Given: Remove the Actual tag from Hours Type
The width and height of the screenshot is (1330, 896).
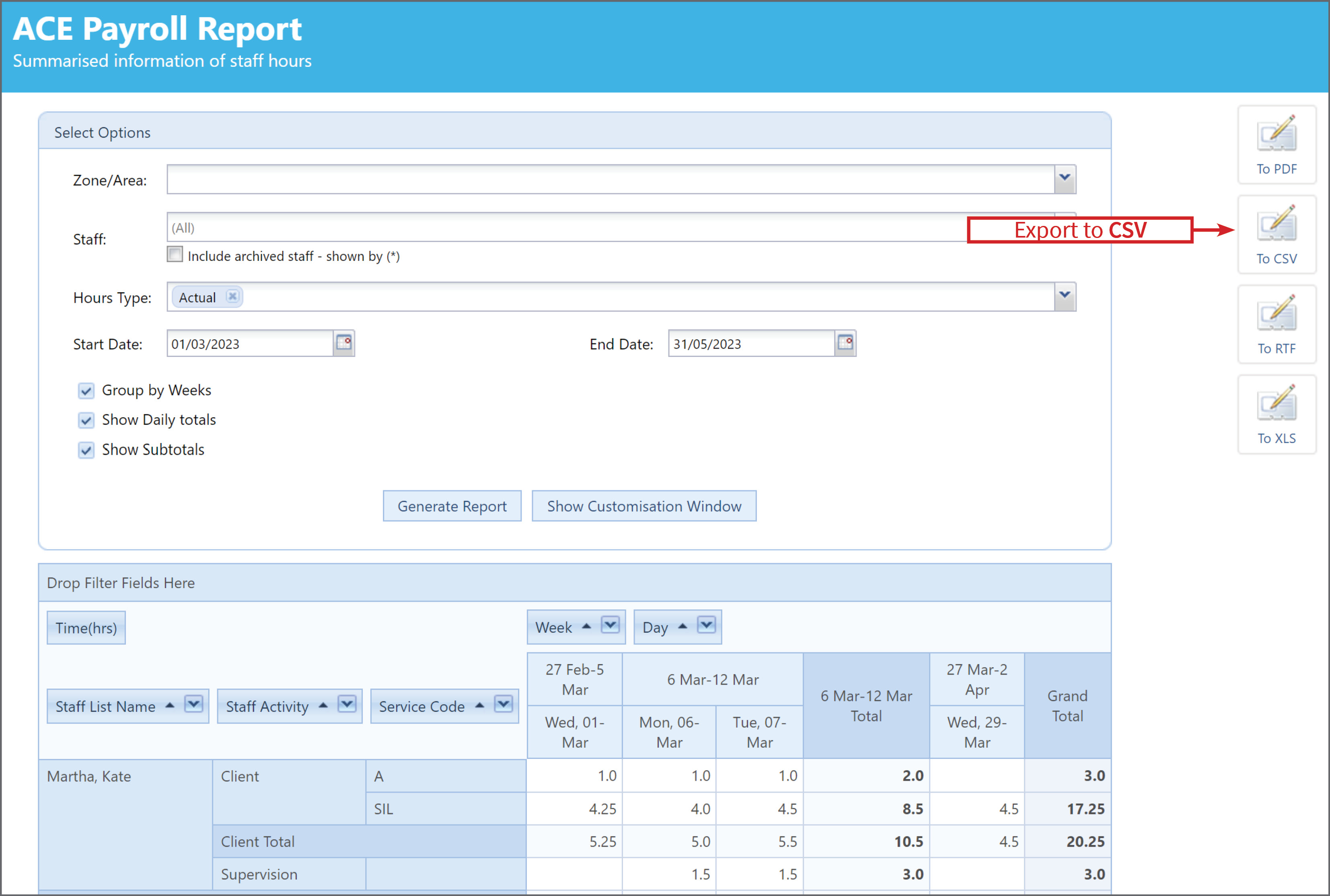Looking at the screenshot, I should click(232, 297).
